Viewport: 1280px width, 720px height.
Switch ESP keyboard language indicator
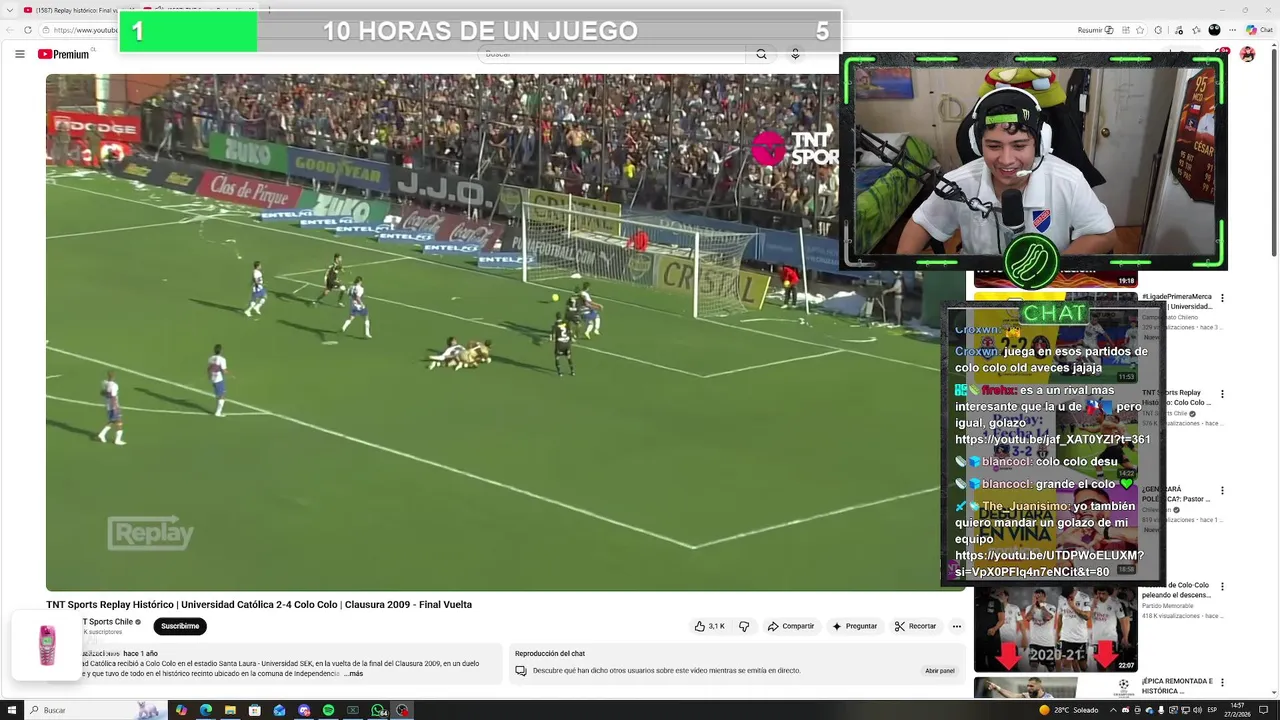pyautogui.click(x=1211, y=710)
